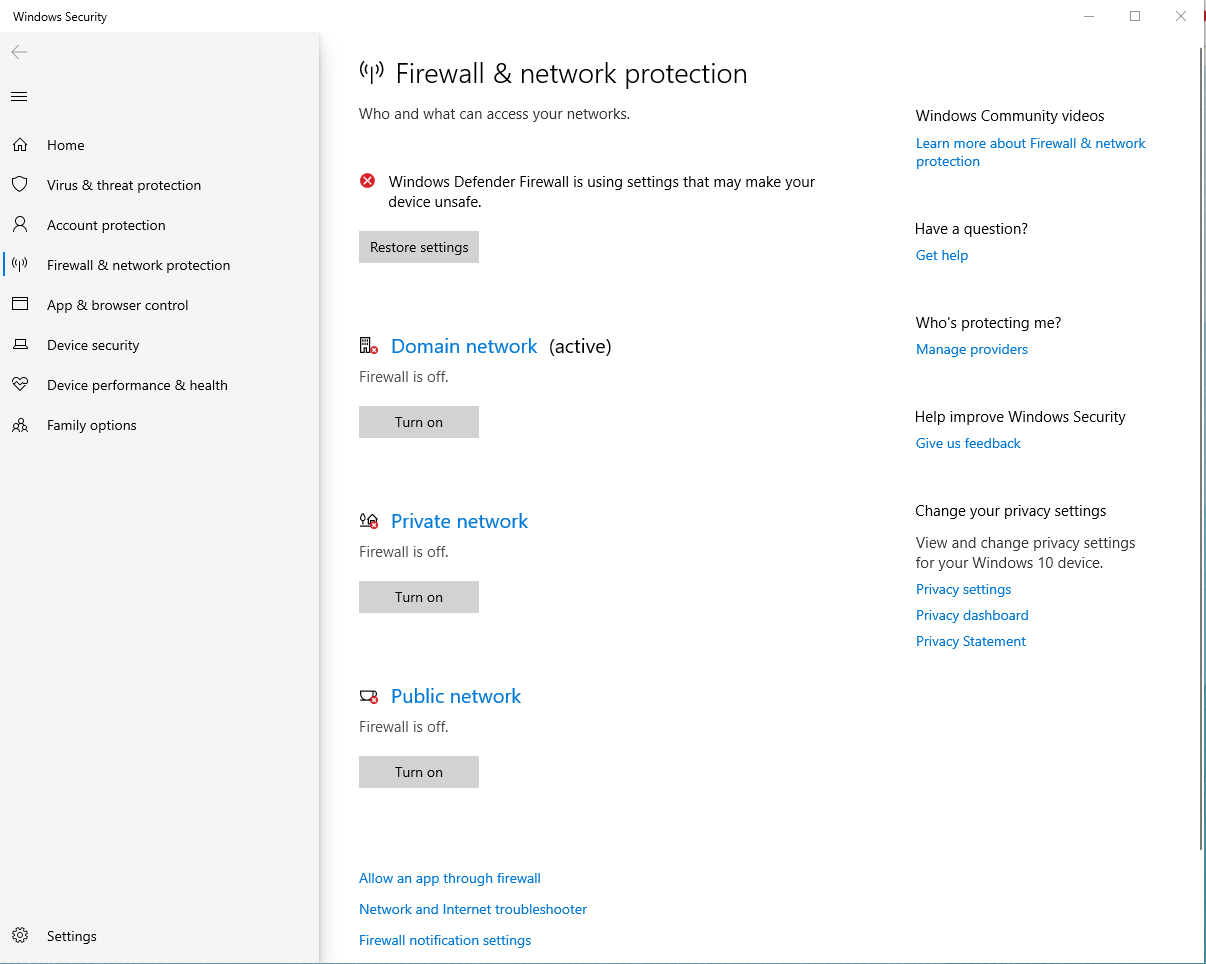Open Device security section
1206x964 pixels.
coord(93,345)
